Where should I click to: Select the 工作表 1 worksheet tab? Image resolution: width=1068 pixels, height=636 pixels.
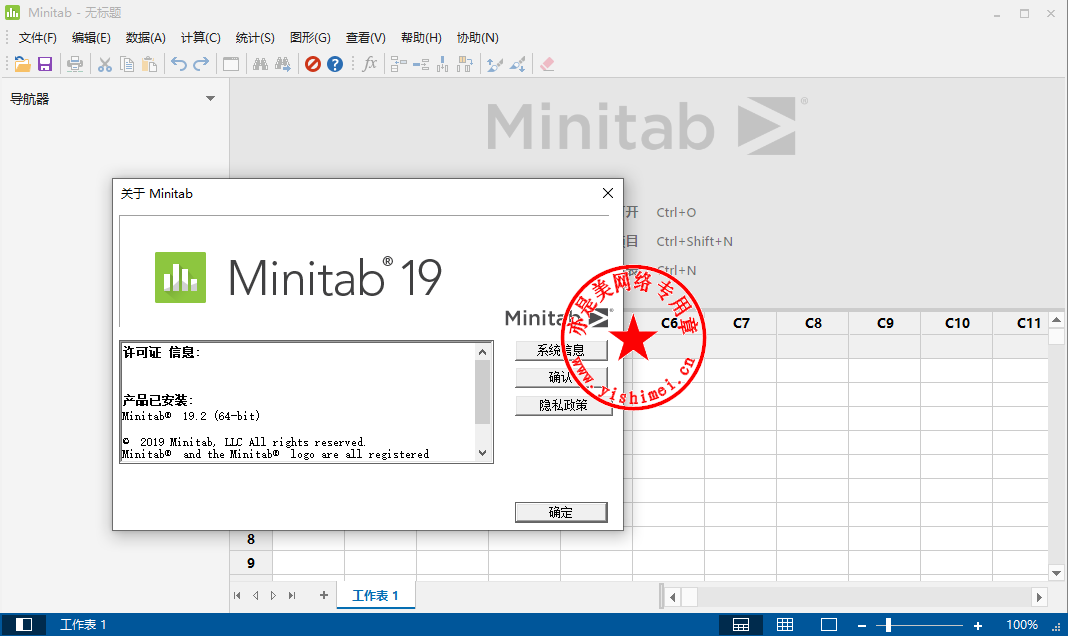click(x=375, y=595)
